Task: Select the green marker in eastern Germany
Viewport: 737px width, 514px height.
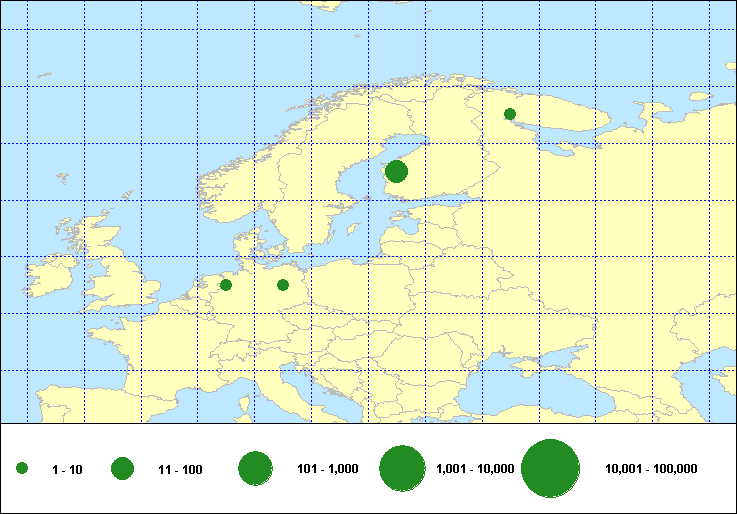Action: pyautogui.click(x=283, y=285)
